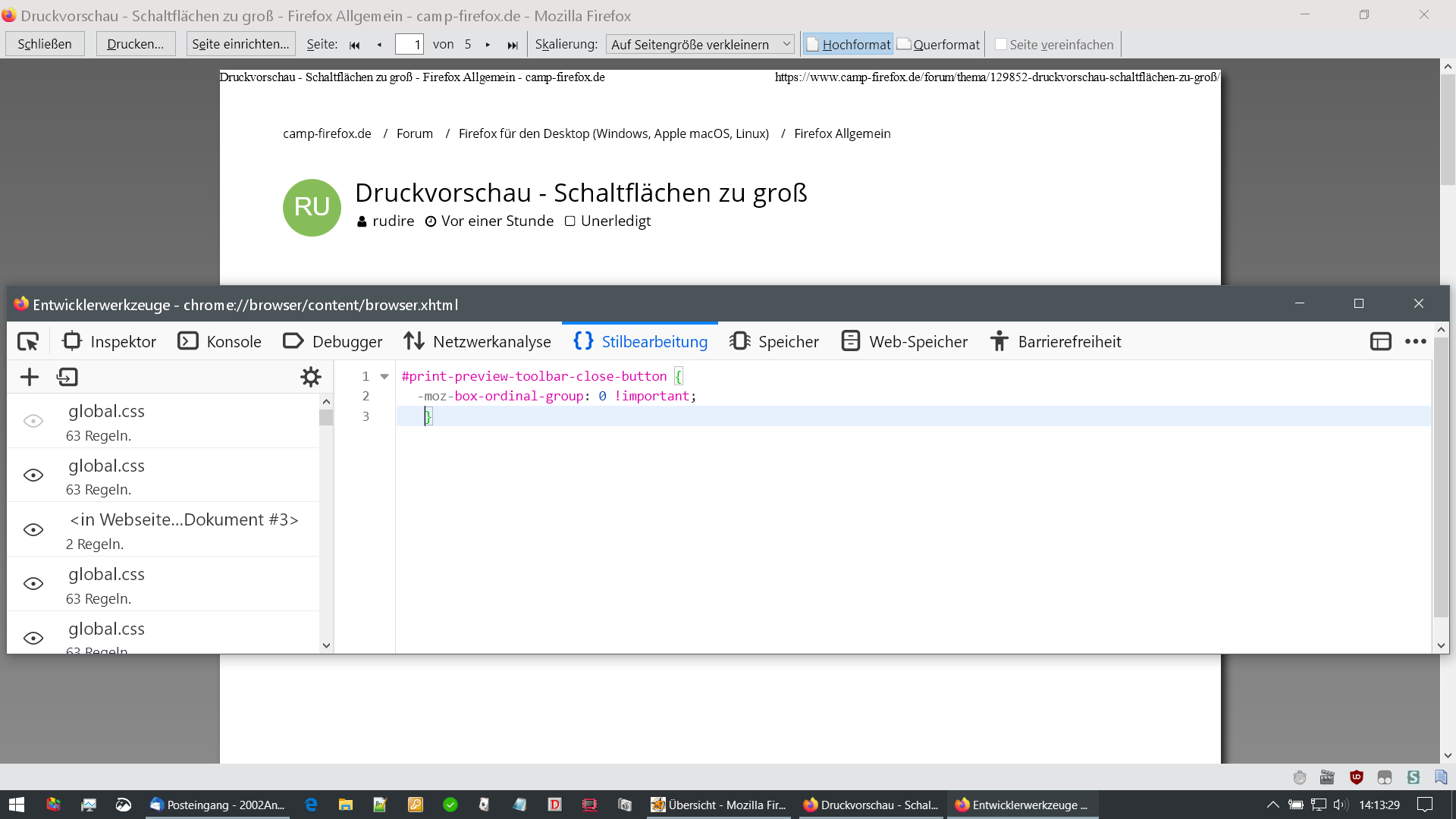Show hidden system tray icons chevron
Screen dimensions: 1456x819
point(1272,805)
